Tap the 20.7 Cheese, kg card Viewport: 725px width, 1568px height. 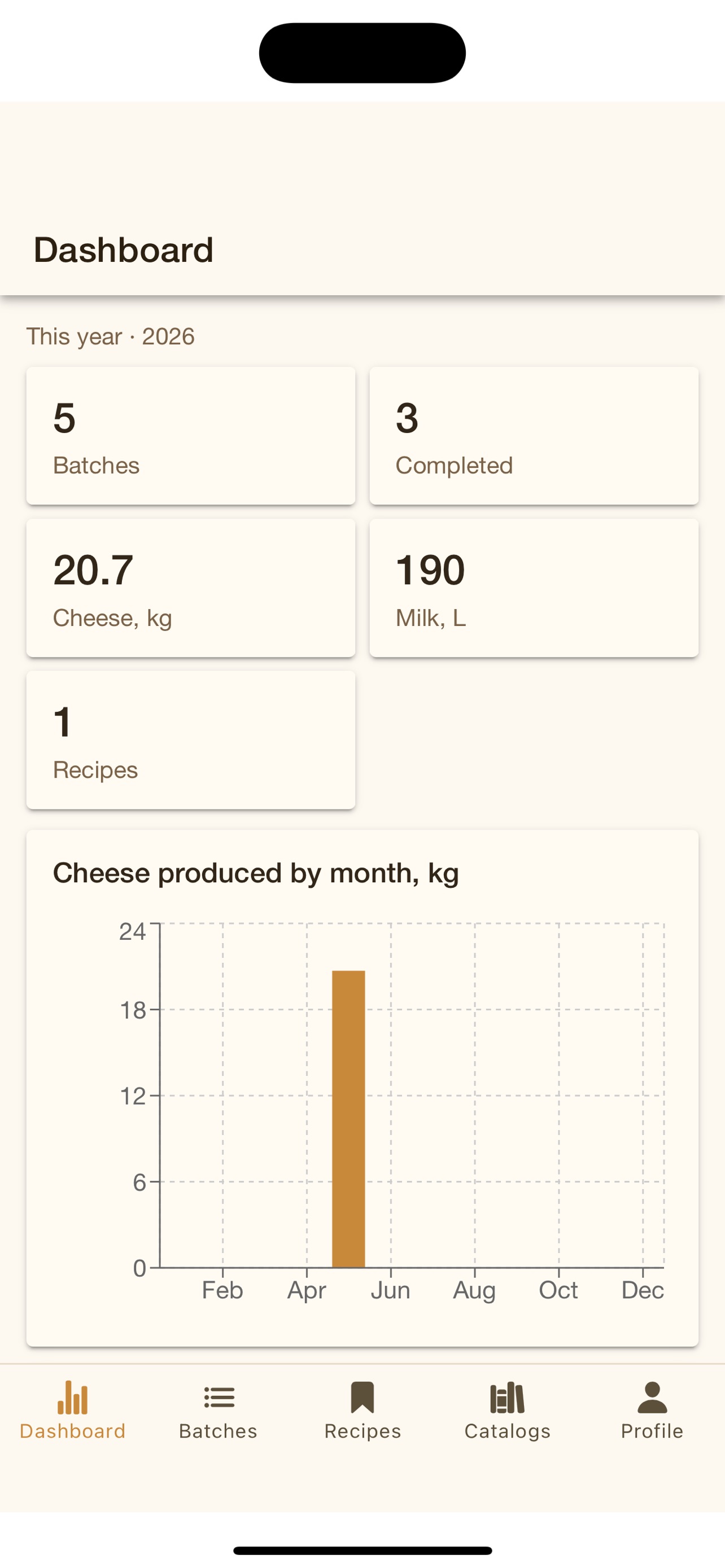point(190,588)
